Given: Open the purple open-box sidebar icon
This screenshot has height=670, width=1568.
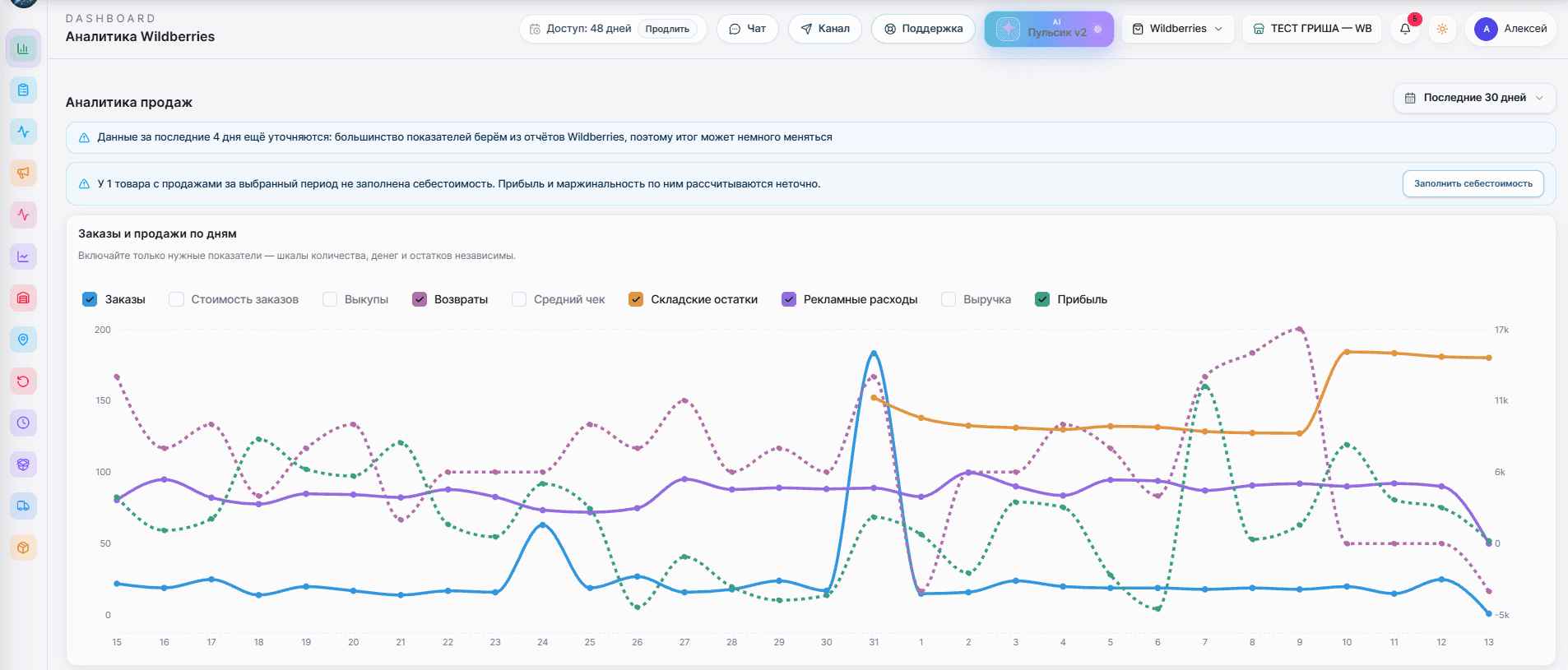Looking at the screenshot, I should (23, 464).
